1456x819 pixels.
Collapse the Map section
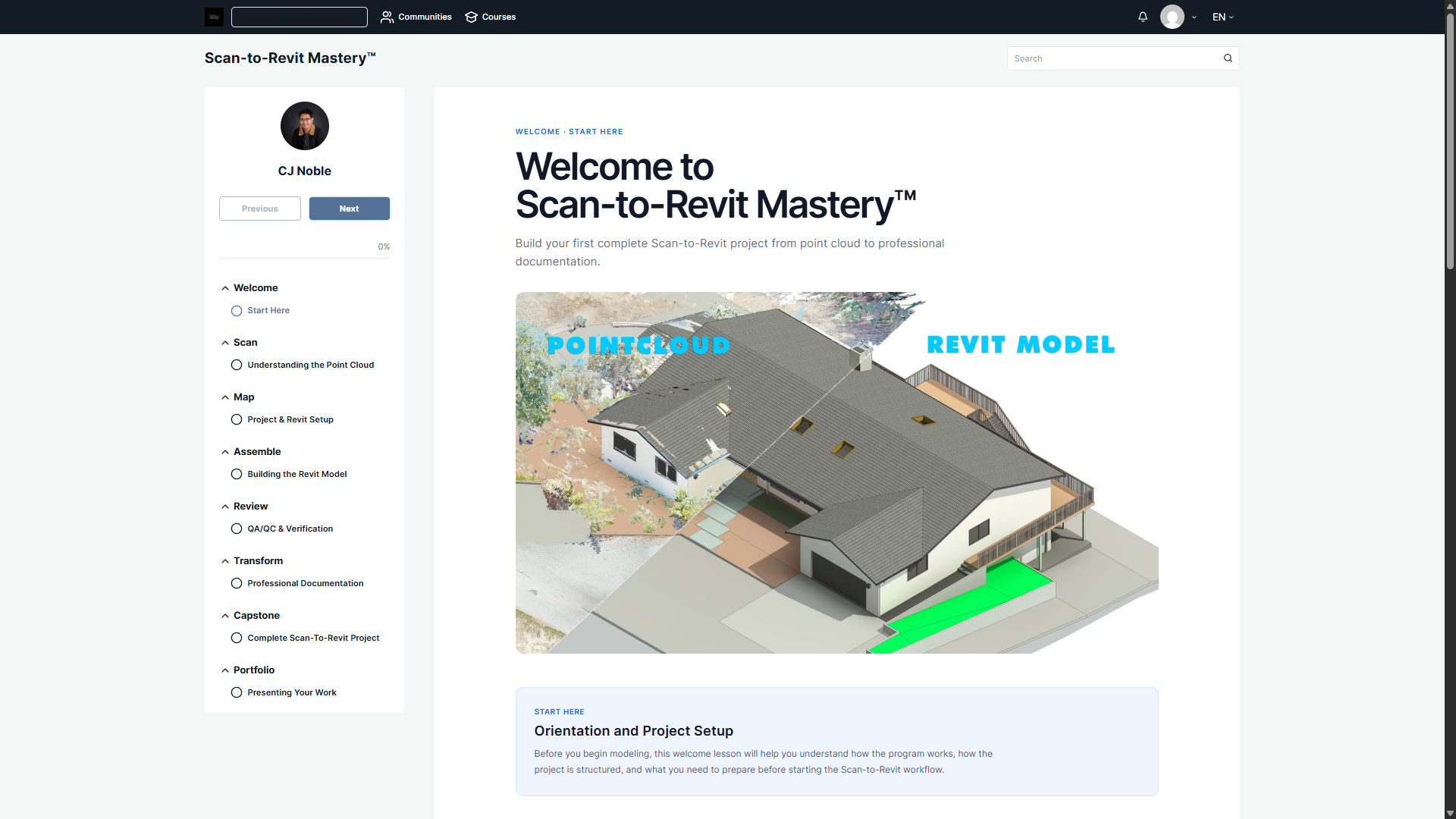coord(225,397)
